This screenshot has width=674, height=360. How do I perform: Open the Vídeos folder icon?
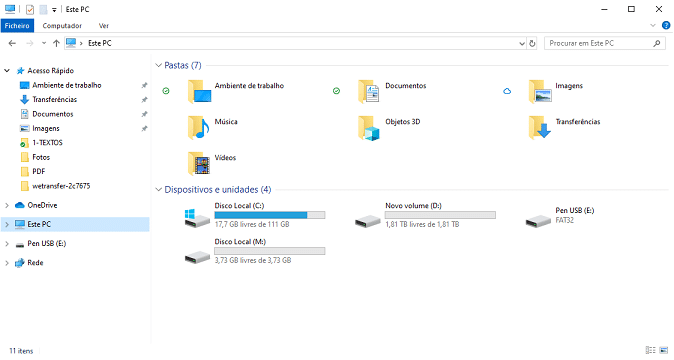click(x=199, y=164)
